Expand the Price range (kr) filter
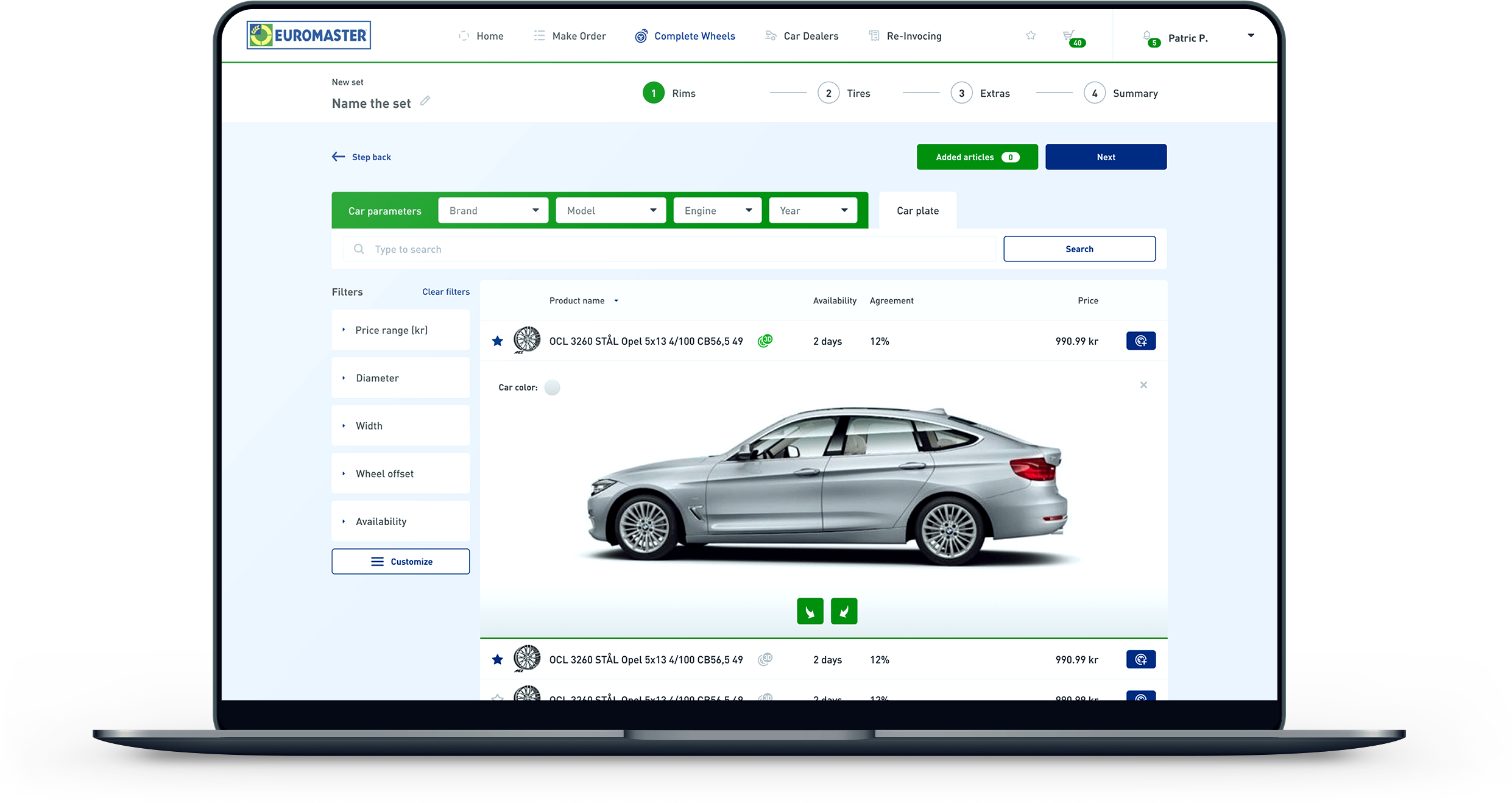Image resolution: width=1512 pixels, height=803 pixels. pos(400,330)
